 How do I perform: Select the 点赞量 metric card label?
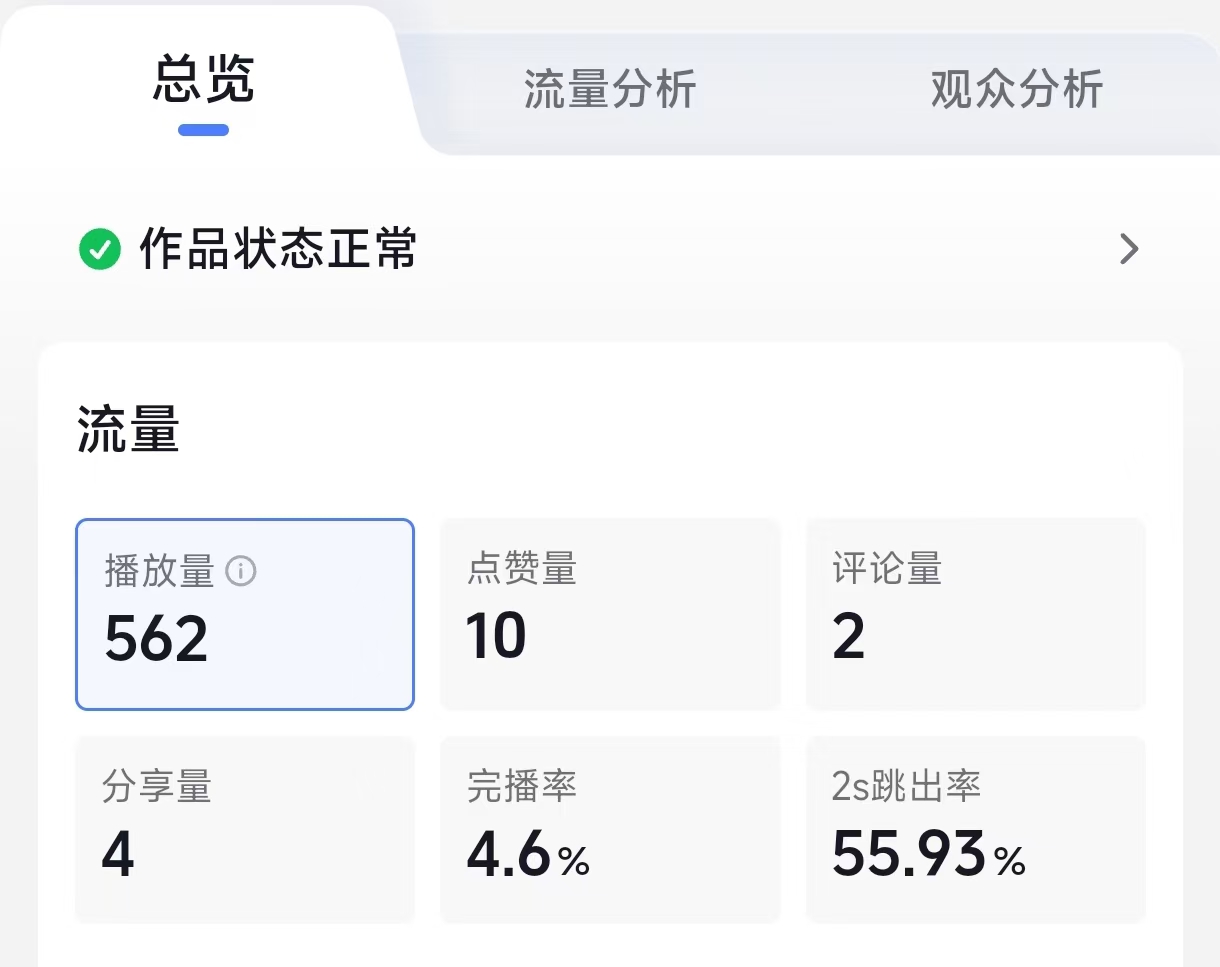522,569
